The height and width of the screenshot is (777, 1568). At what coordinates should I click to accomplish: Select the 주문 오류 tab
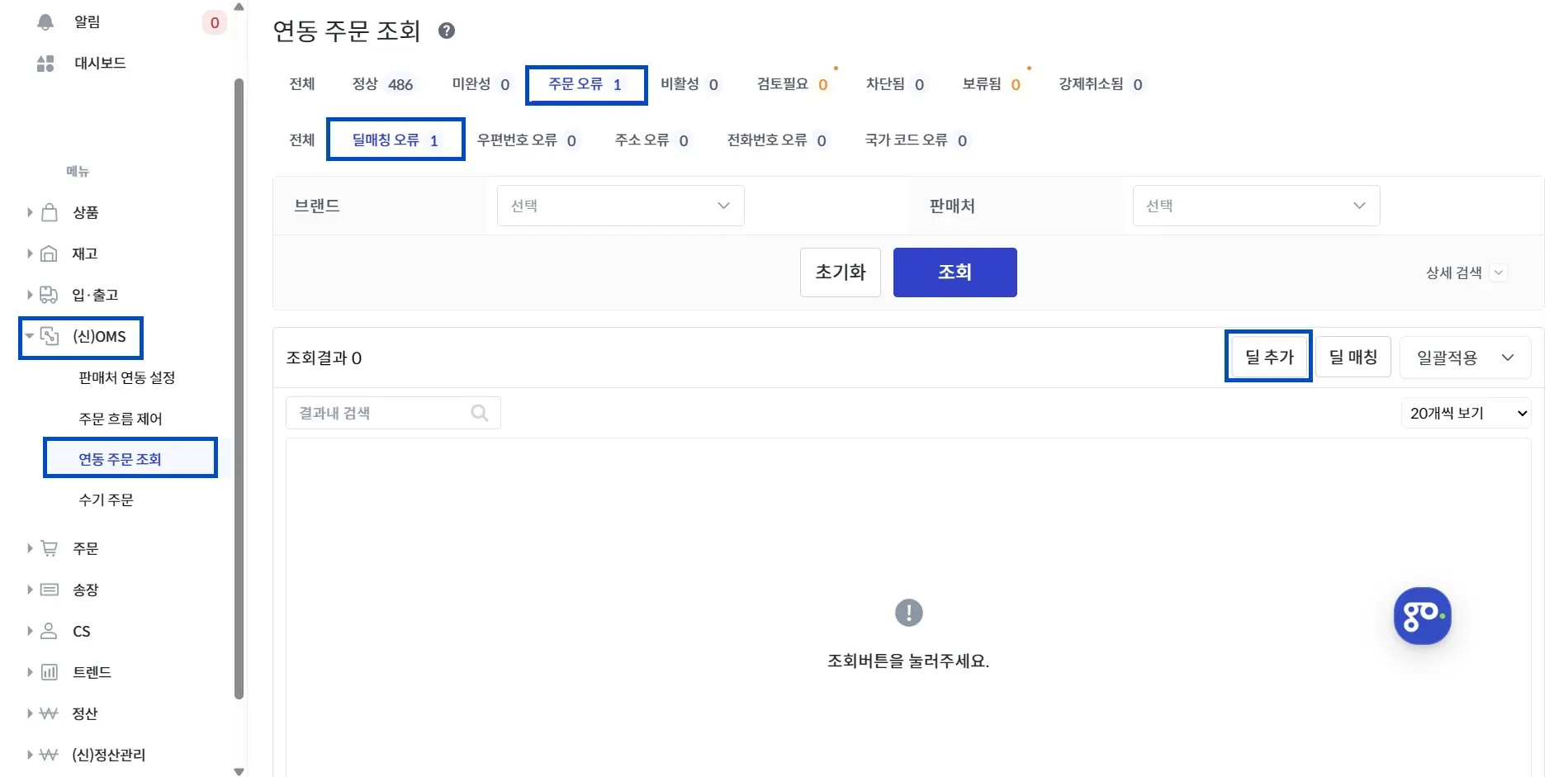point(586,85)
